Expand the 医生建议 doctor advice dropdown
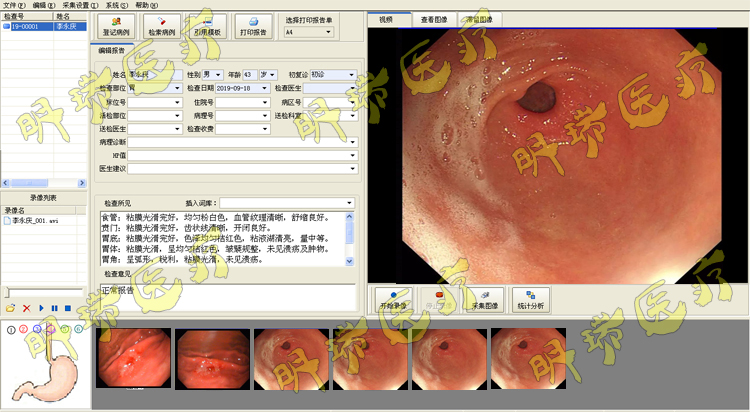 [353, 168]
